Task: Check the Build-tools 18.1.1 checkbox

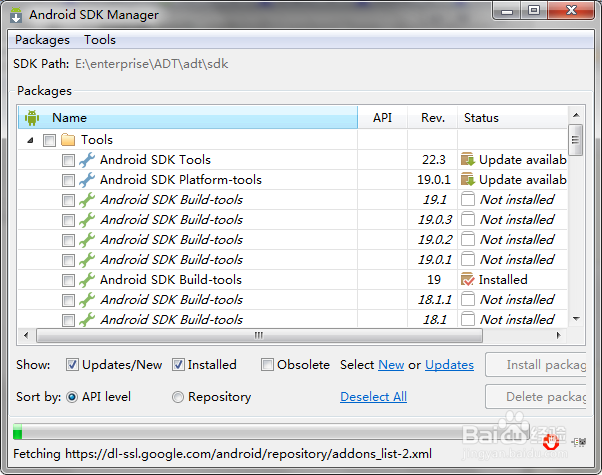Action: pos(68,300)
